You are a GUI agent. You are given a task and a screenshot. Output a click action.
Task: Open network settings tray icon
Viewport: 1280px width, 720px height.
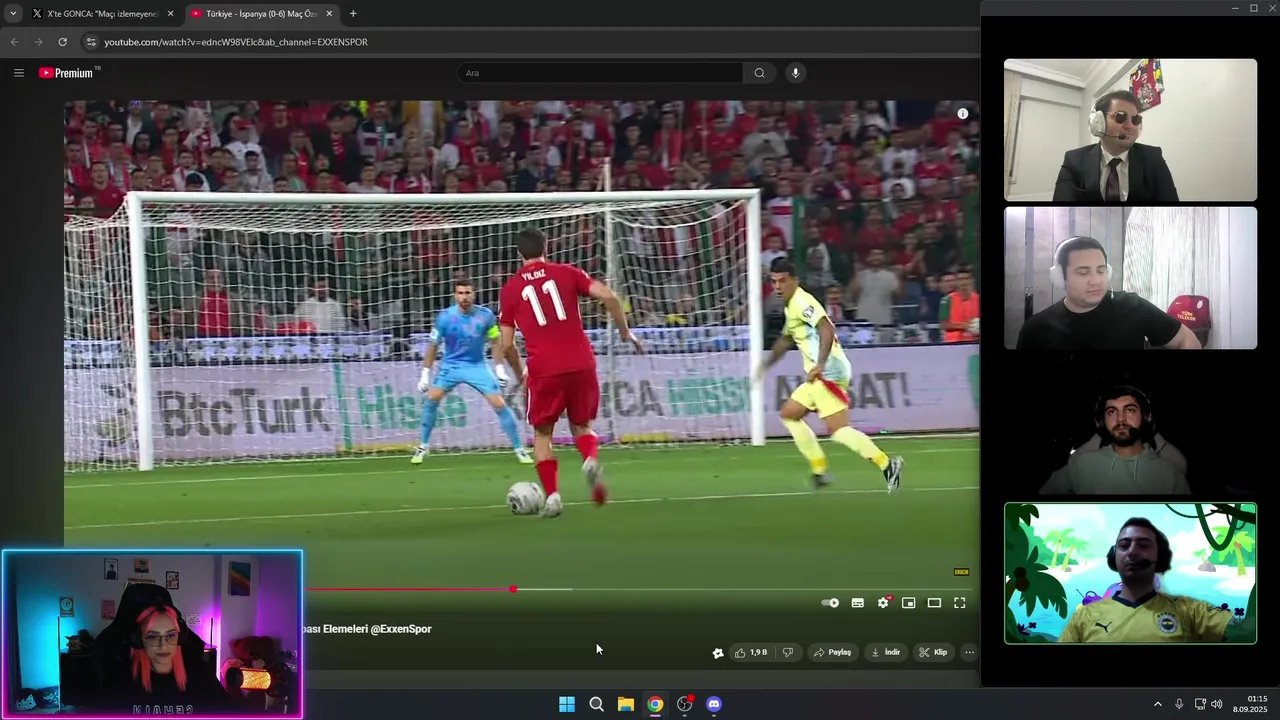click(x=1200, y=704)
